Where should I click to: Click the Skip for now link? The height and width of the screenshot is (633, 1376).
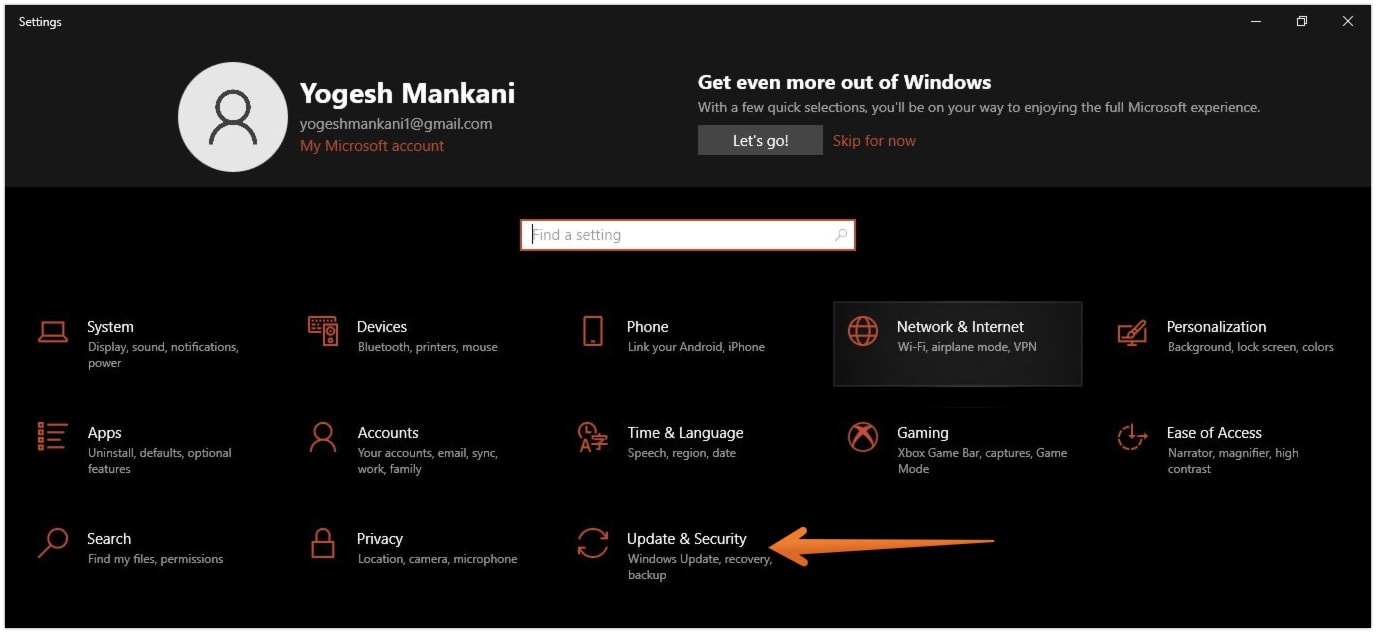click(874, 140)
